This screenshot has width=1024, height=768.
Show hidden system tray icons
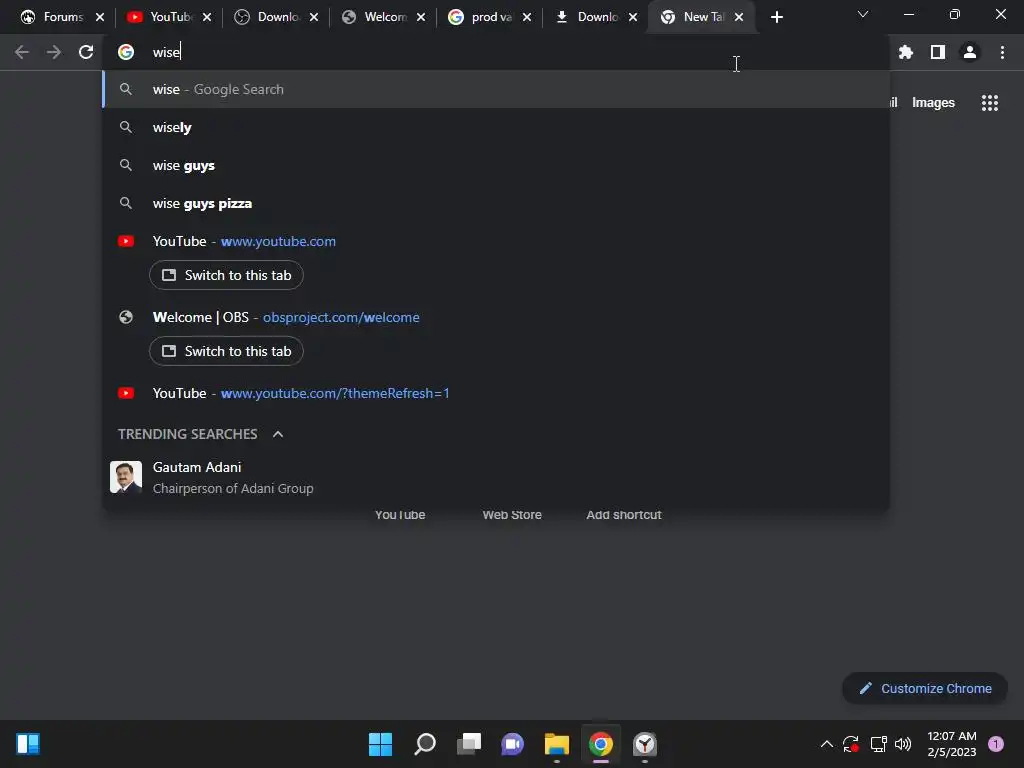(x=827, y=744)
